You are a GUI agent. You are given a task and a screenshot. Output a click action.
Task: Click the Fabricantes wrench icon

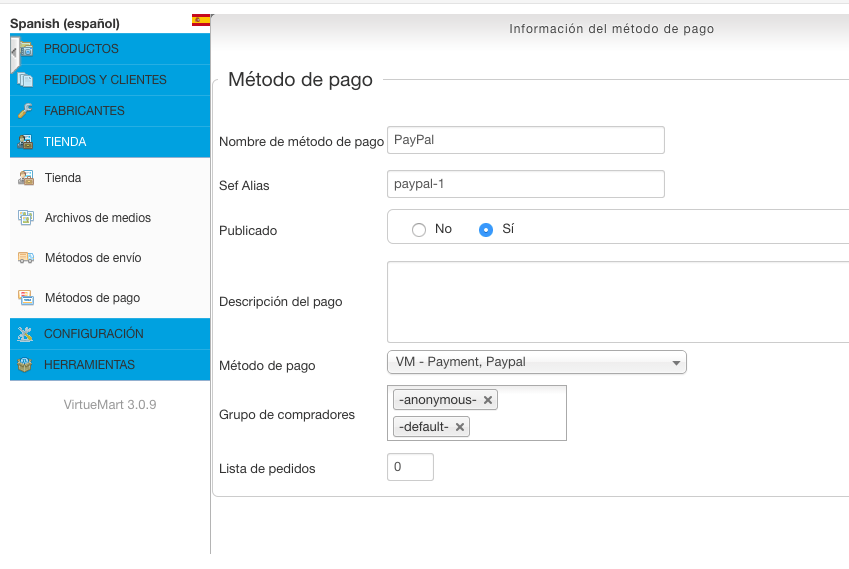coord(25,110)
